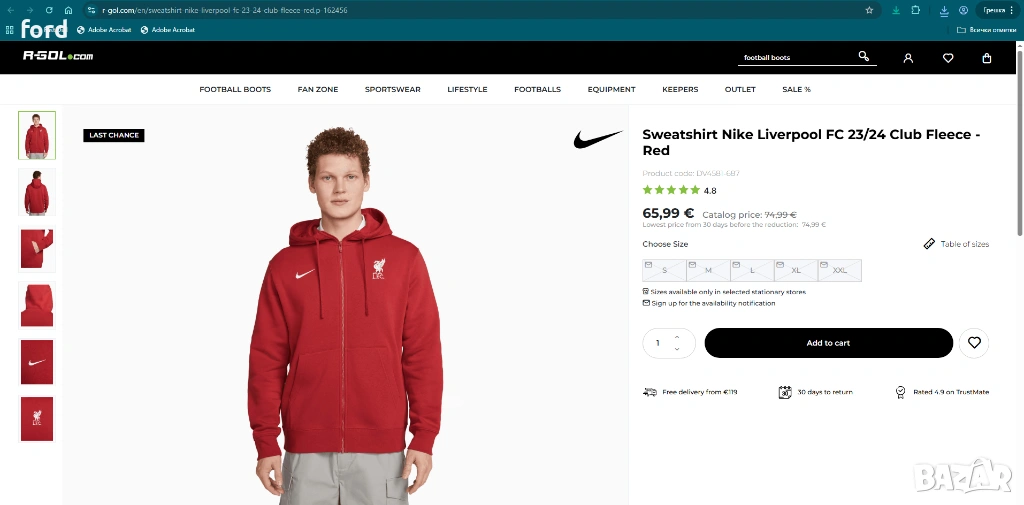This screenshot has width=1024, height=505.
Task: Open the wishlist heart in header
Action: tap(948, 58)
